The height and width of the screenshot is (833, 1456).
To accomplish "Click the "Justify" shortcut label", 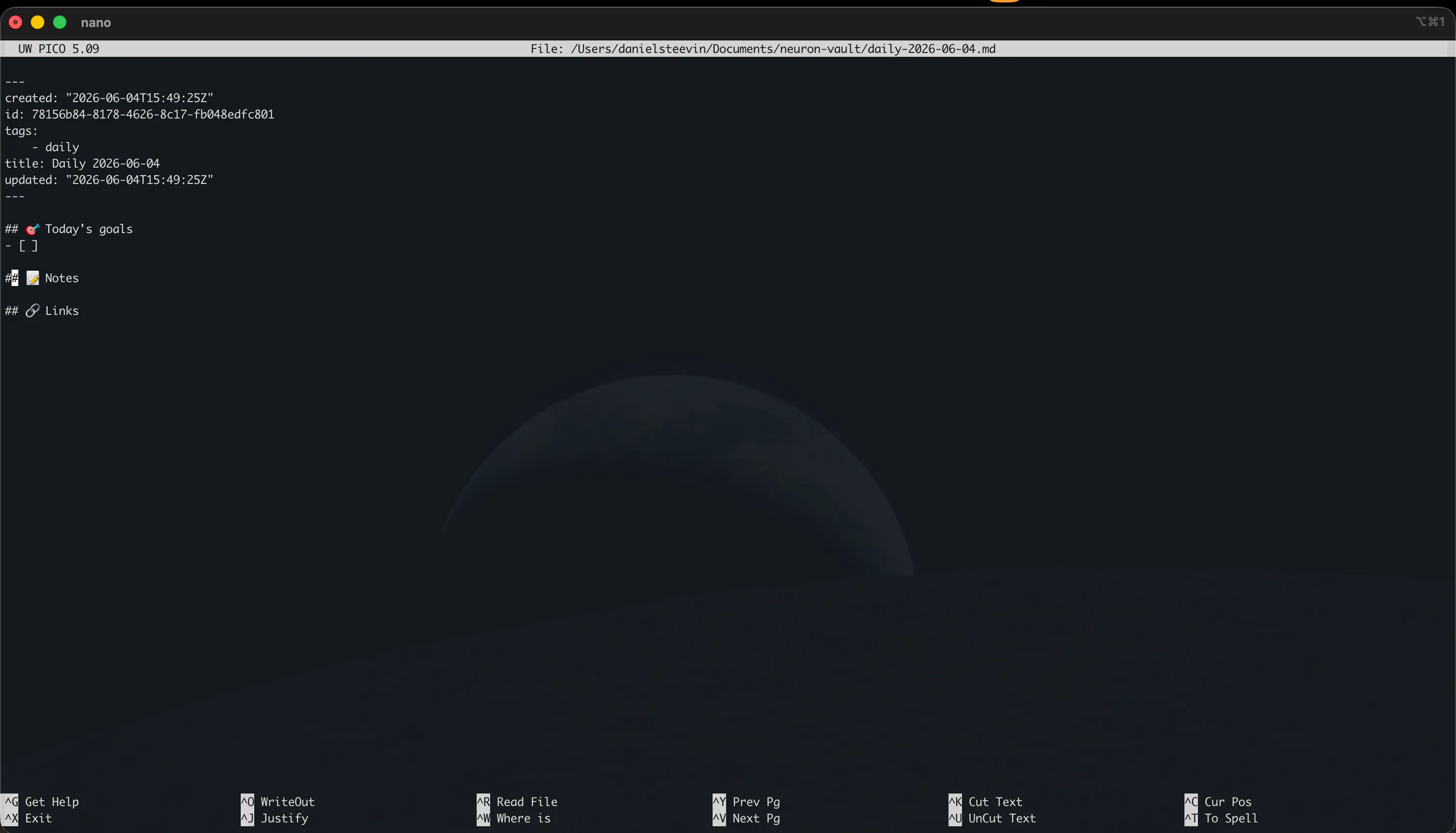I will coord(285,819).
